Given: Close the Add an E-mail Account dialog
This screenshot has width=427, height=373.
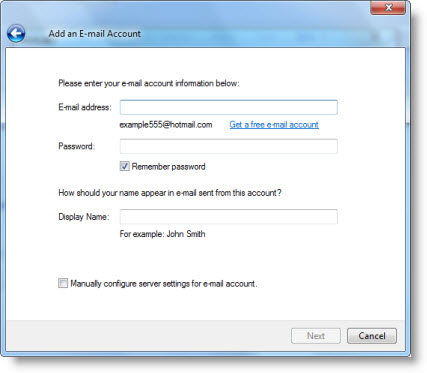Looking at the screenshot, I should (388, 7).
